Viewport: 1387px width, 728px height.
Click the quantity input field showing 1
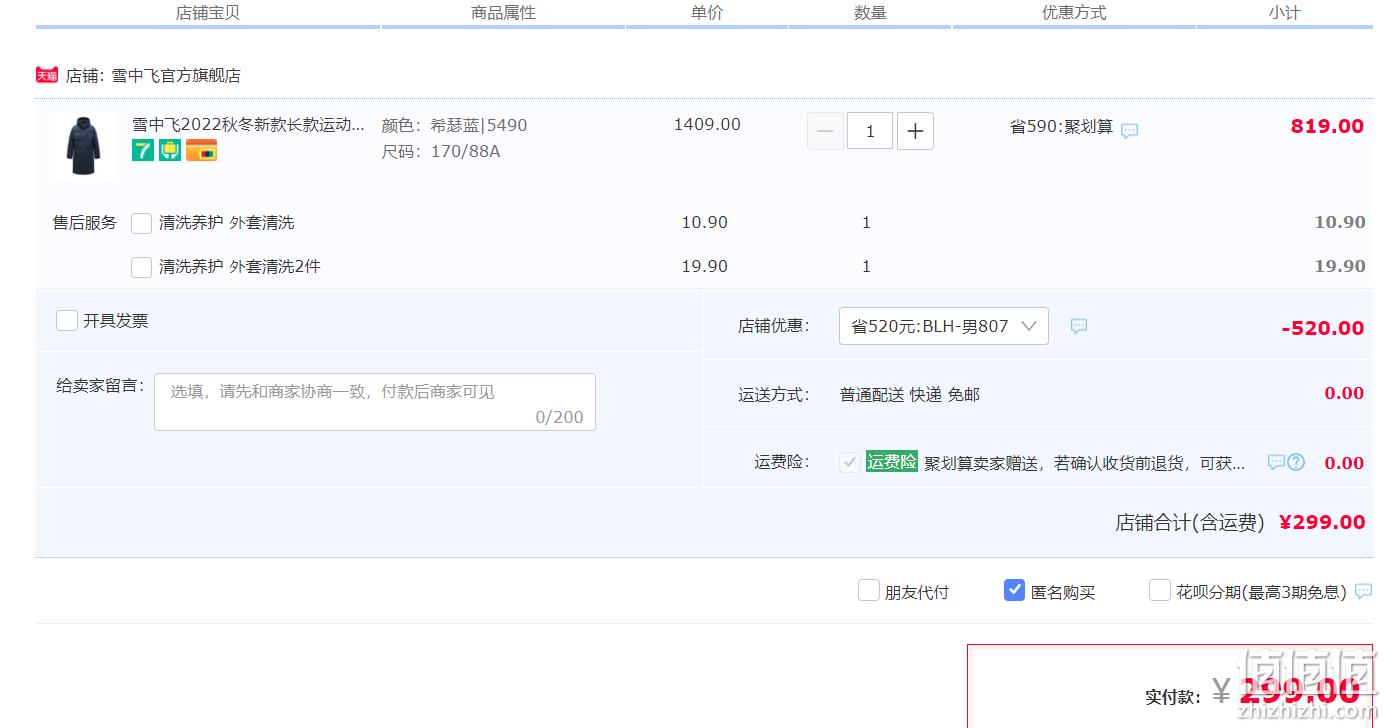click(x=870, y=131)
